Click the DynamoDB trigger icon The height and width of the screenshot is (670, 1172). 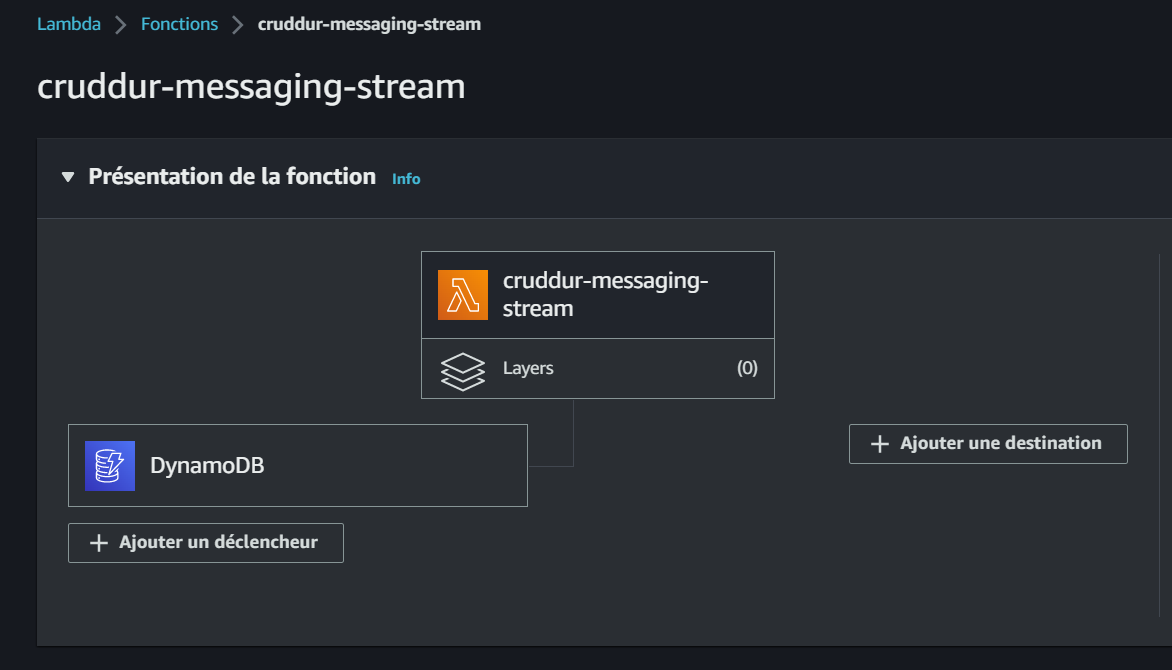(x=110, y=466)
